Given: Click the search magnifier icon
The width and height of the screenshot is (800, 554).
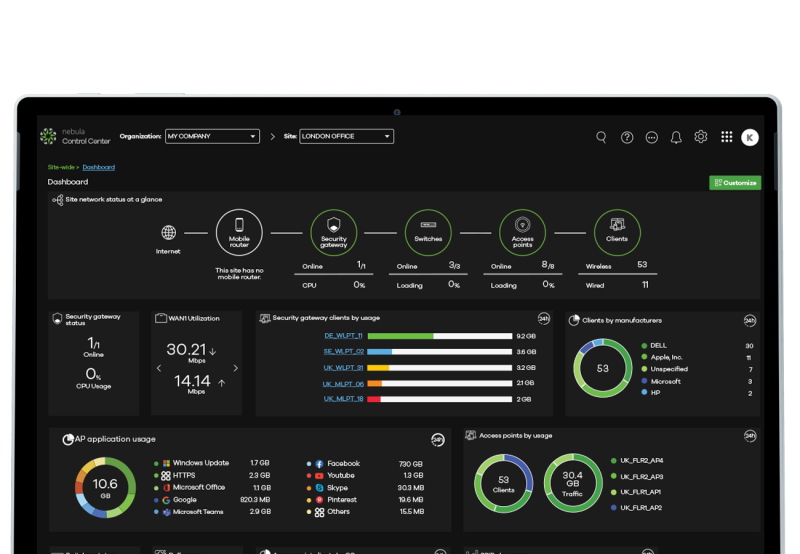Looking at the screenshot, I should pyautogui.click(x=601, y=137).
